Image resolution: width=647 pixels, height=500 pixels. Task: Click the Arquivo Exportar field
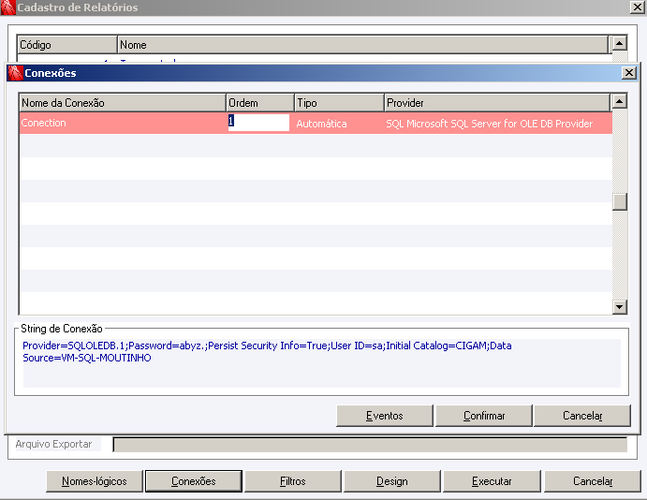coord(370,444)
